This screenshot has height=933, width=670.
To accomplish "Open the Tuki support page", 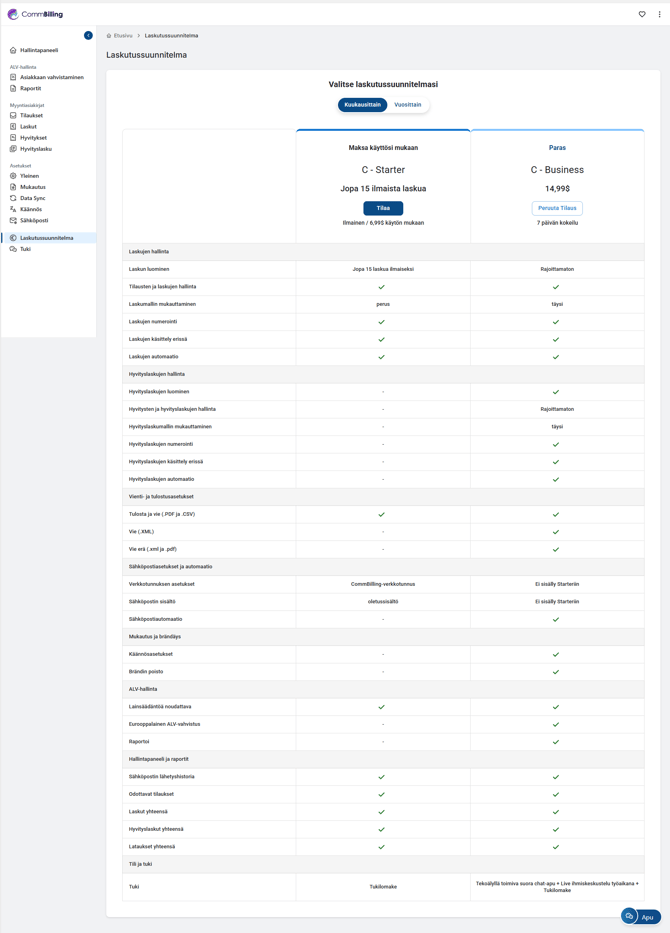I will [x=25, y=249].
